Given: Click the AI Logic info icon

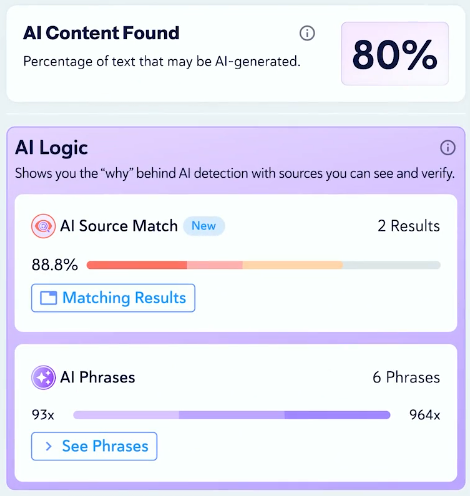Looking at the screenshot, I should 447,148.
